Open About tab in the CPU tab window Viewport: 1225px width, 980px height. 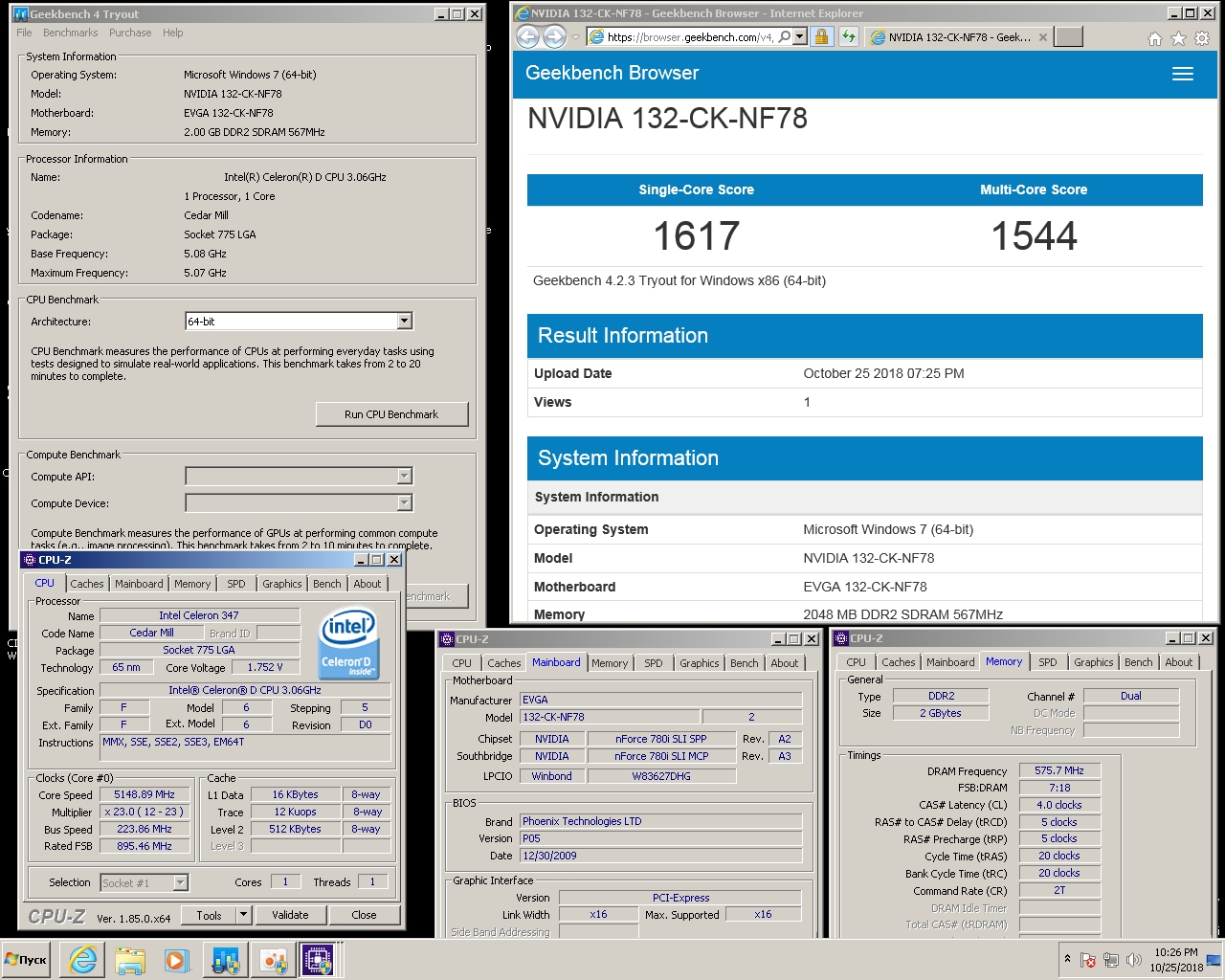pyautogui.click(x=367, y=584)
